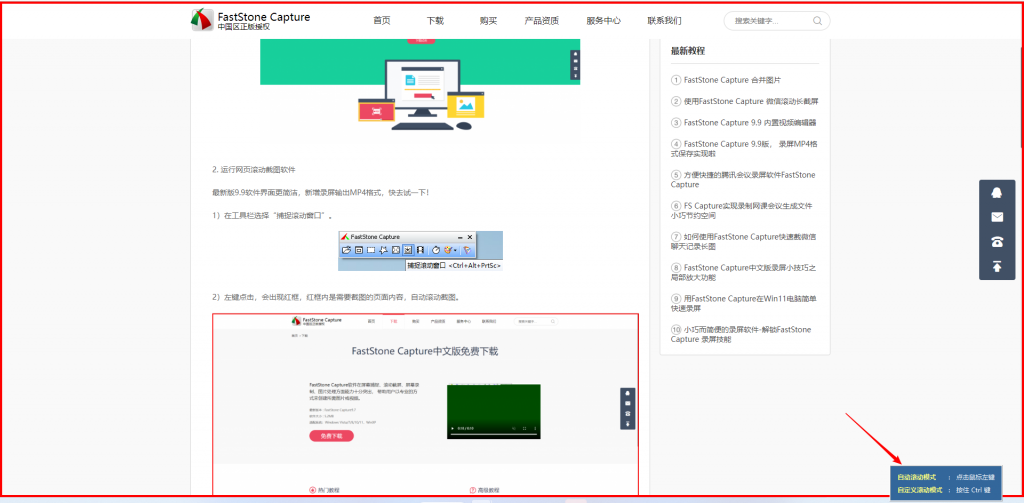1024x503 pixels.
Task: Click the FastStone Capture logo in header
Action: 250,20
